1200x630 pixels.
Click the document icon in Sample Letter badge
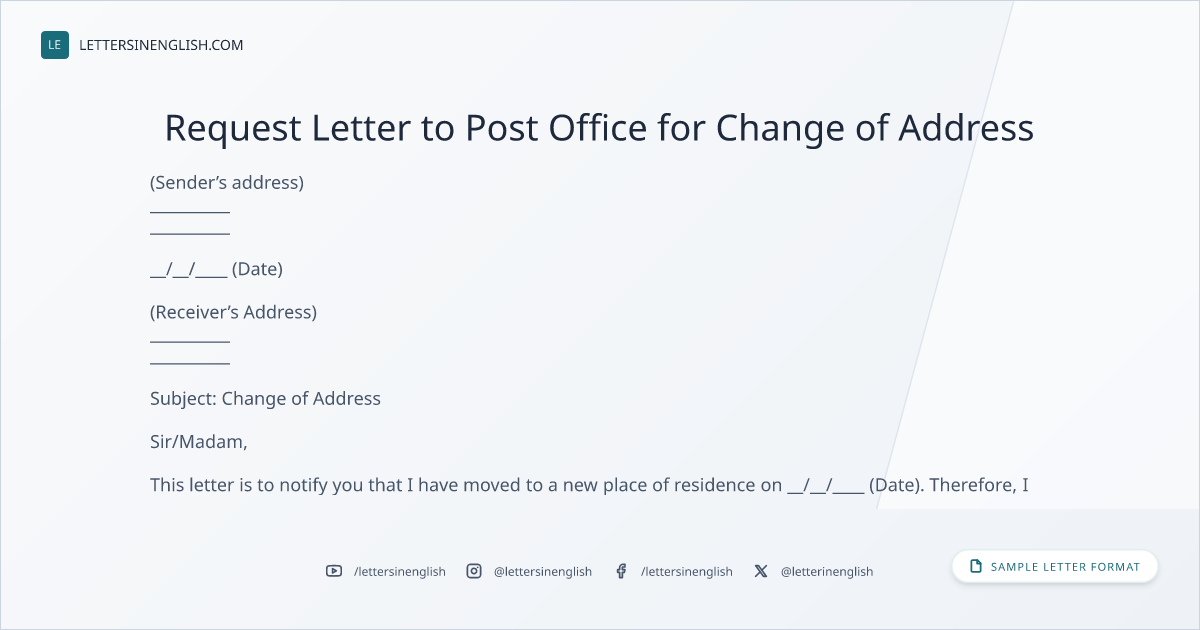point(976,566)
